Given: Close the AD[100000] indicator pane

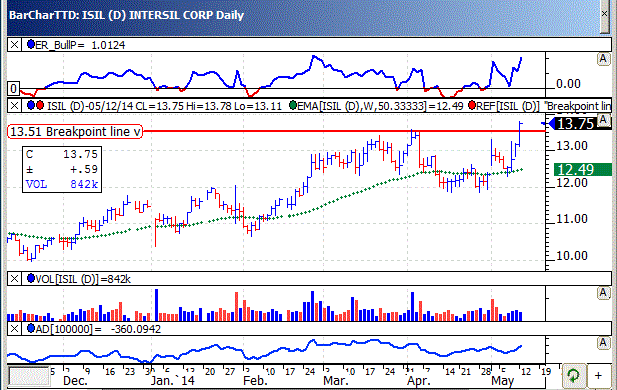Looking at the screenshot, I should [x=15, y=329].
